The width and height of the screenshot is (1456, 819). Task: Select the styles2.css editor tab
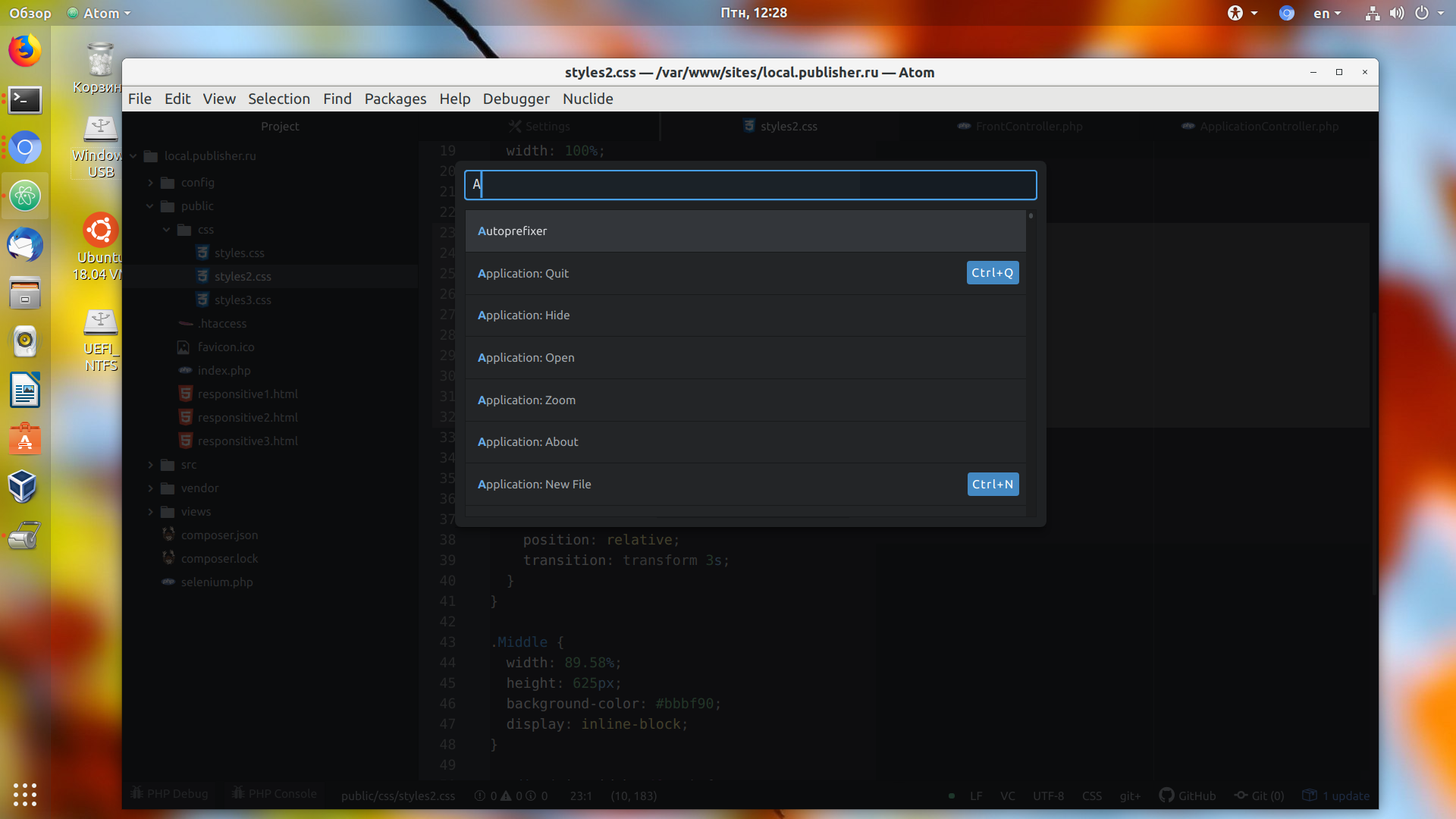click(780, 126)
